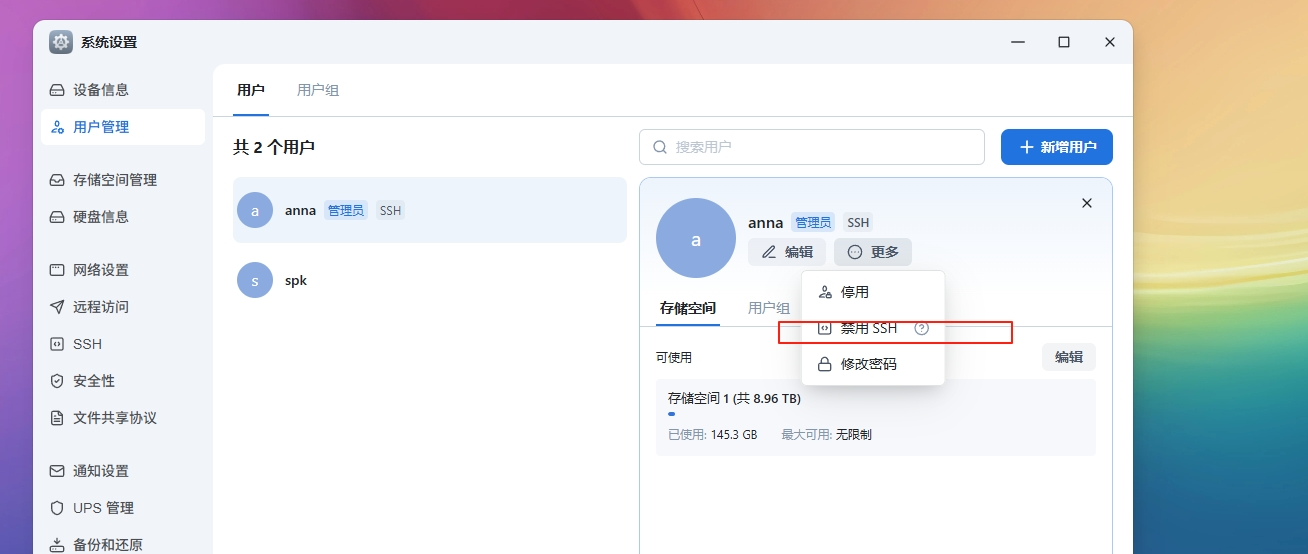The width and height of the screenshot is (1308, 554).
Task: Open Disk Info (硬盘信息) page
Action: 123,217
